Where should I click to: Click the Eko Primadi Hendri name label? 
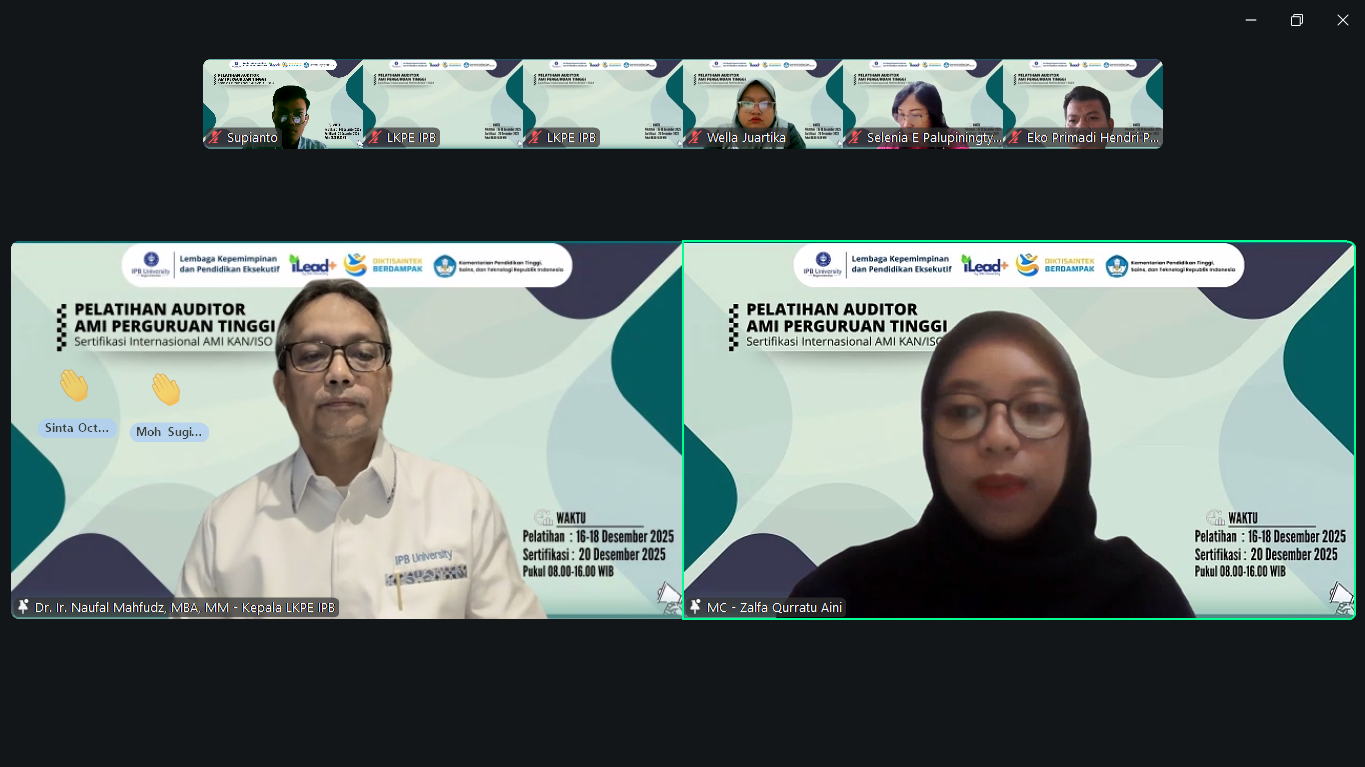pos(1092,138)
